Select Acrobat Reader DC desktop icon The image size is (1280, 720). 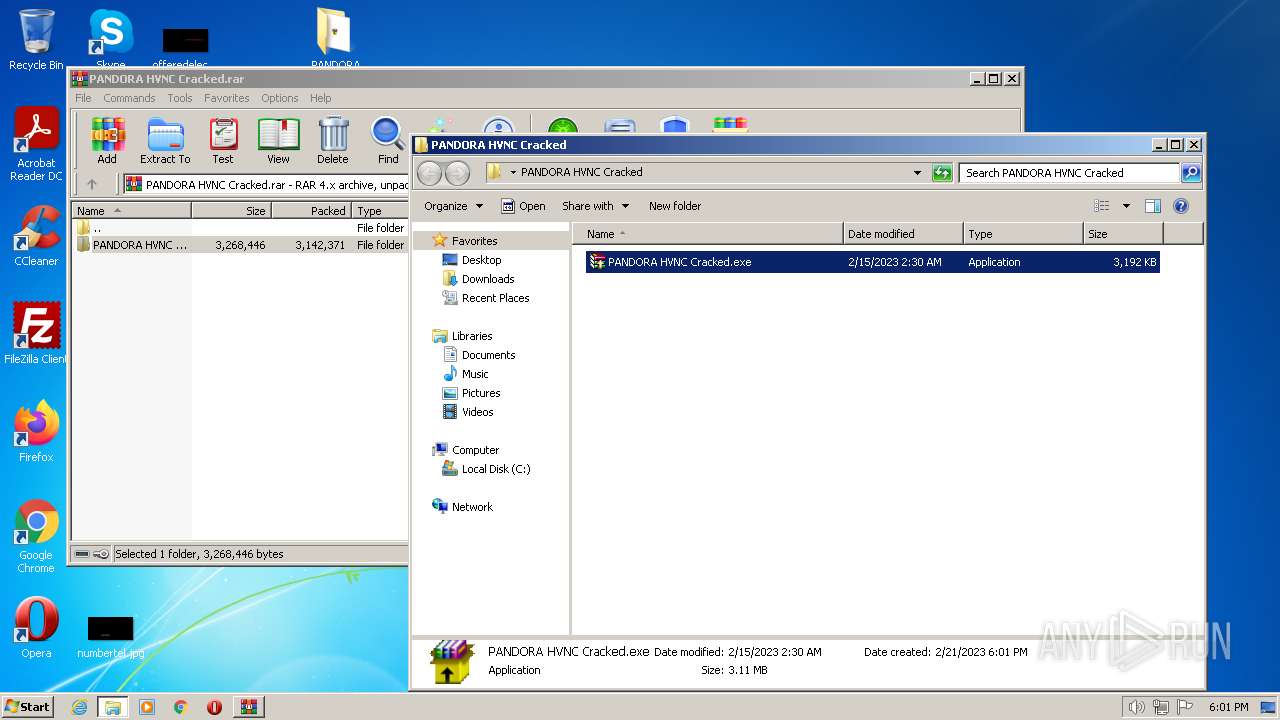36,145
